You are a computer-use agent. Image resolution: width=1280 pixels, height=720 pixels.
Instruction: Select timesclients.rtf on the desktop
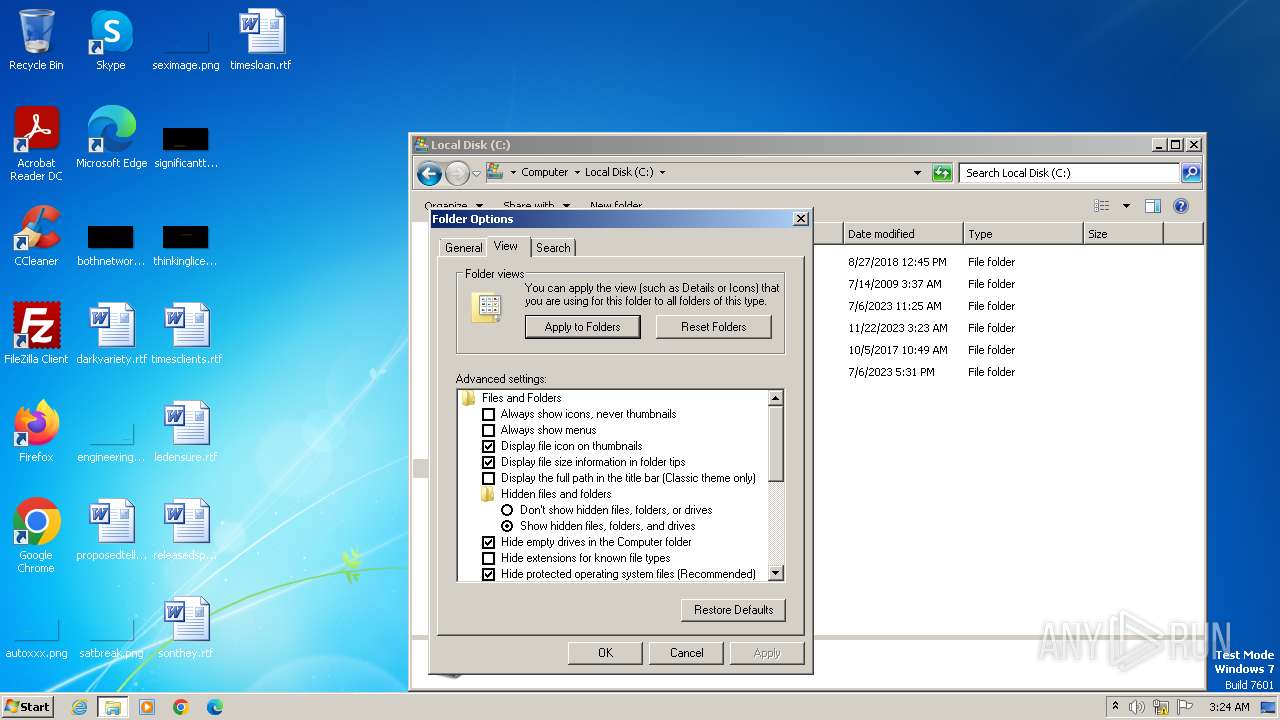(x=186, y=334)
